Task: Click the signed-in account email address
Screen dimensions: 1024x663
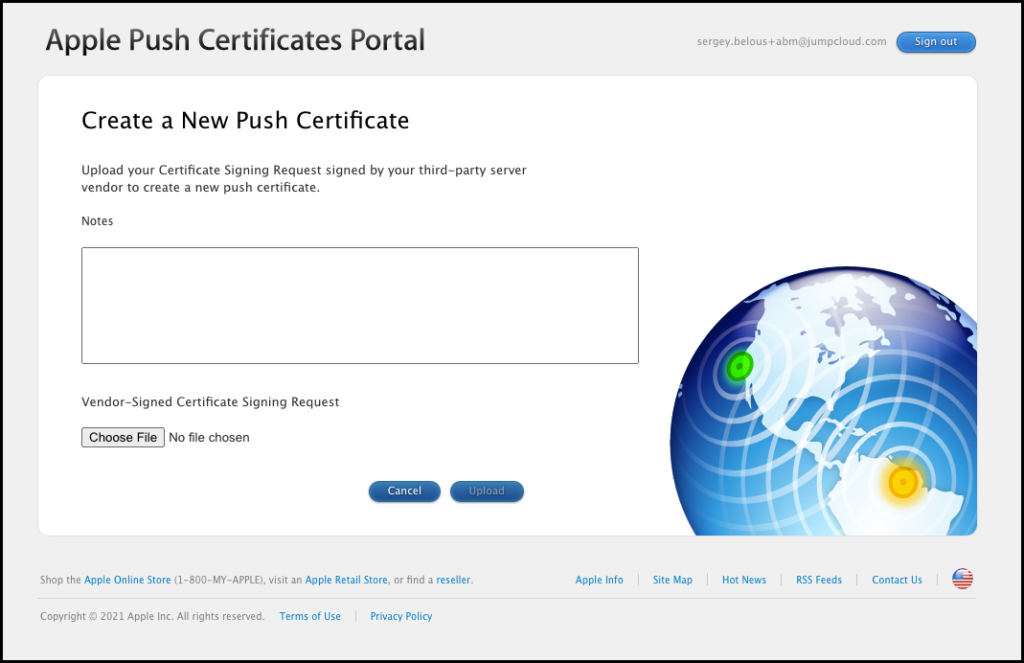Action: click(791, 42)
